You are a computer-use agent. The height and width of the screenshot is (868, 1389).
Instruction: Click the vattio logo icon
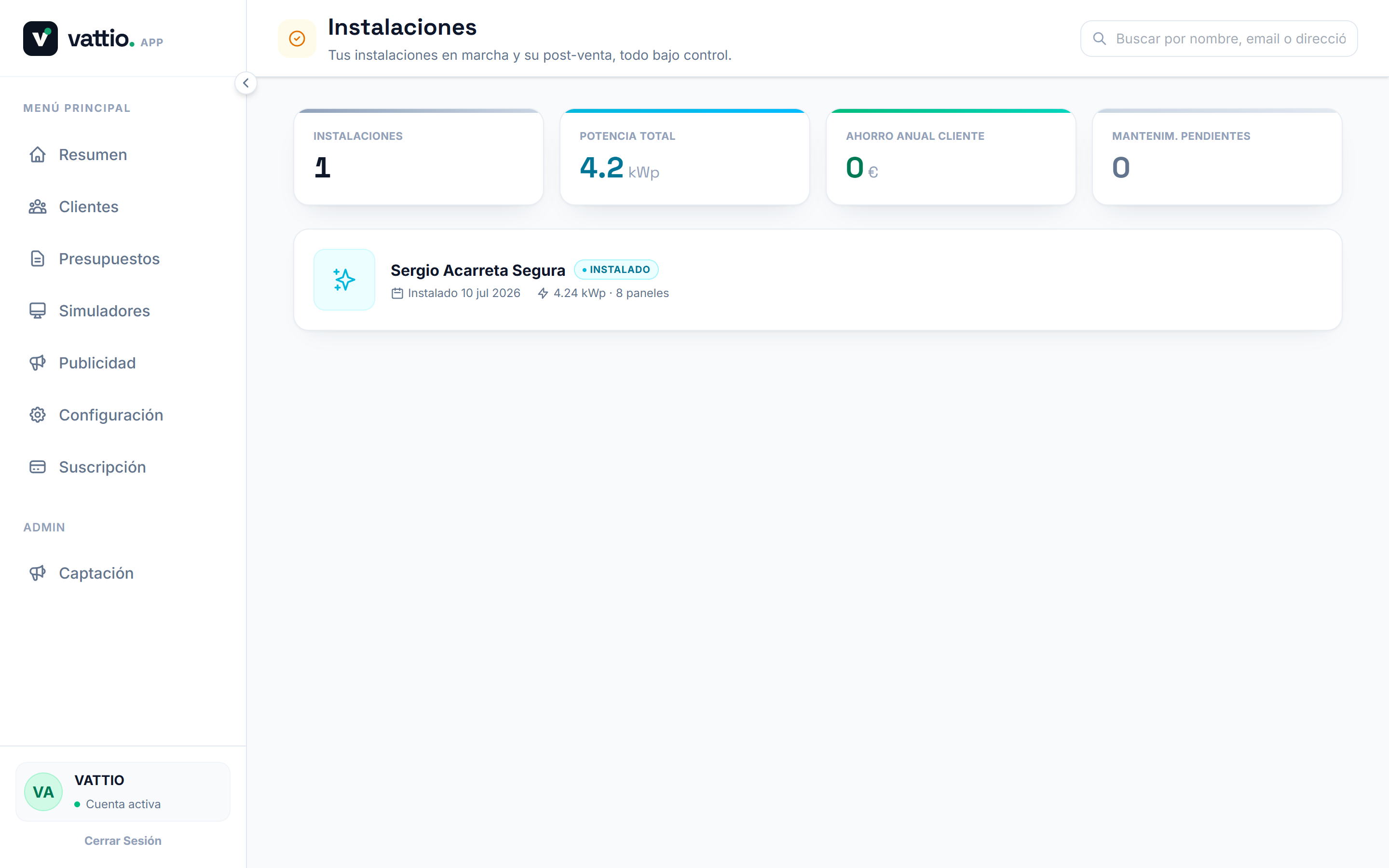(x=40, y=39)
